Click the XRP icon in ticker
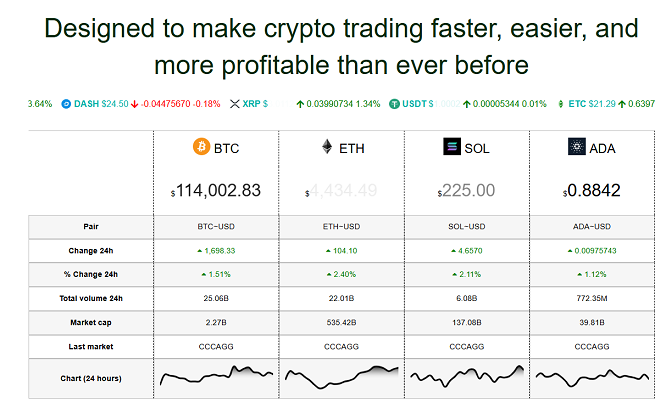666x414 pixels. point(236,103)
